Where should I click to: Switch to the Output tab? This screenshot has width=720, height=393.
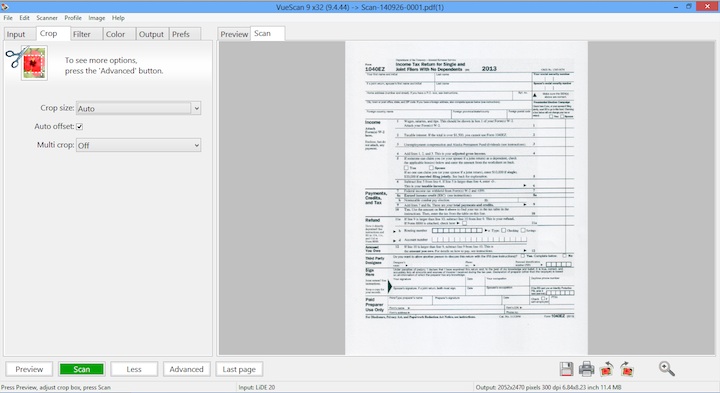152,34
